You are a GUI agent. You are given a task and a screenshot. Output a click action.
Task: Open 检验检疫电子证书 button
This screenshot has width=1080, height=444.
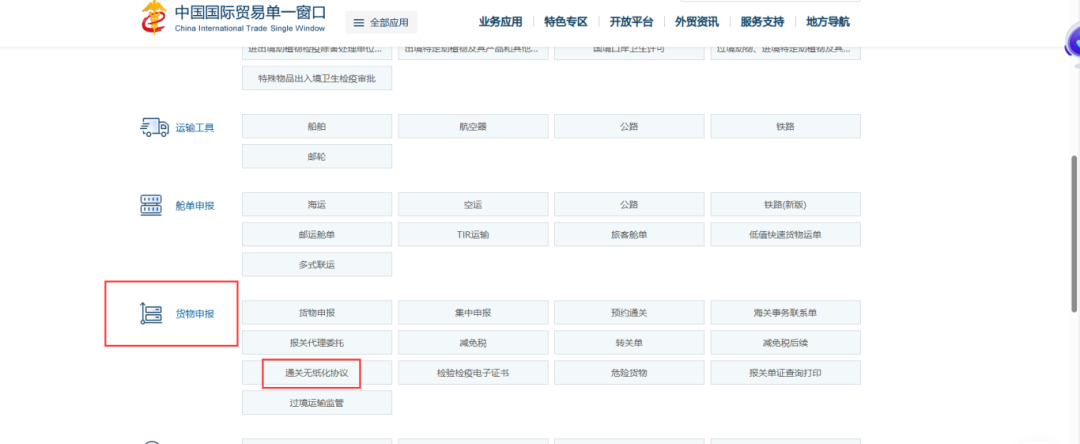473,373
